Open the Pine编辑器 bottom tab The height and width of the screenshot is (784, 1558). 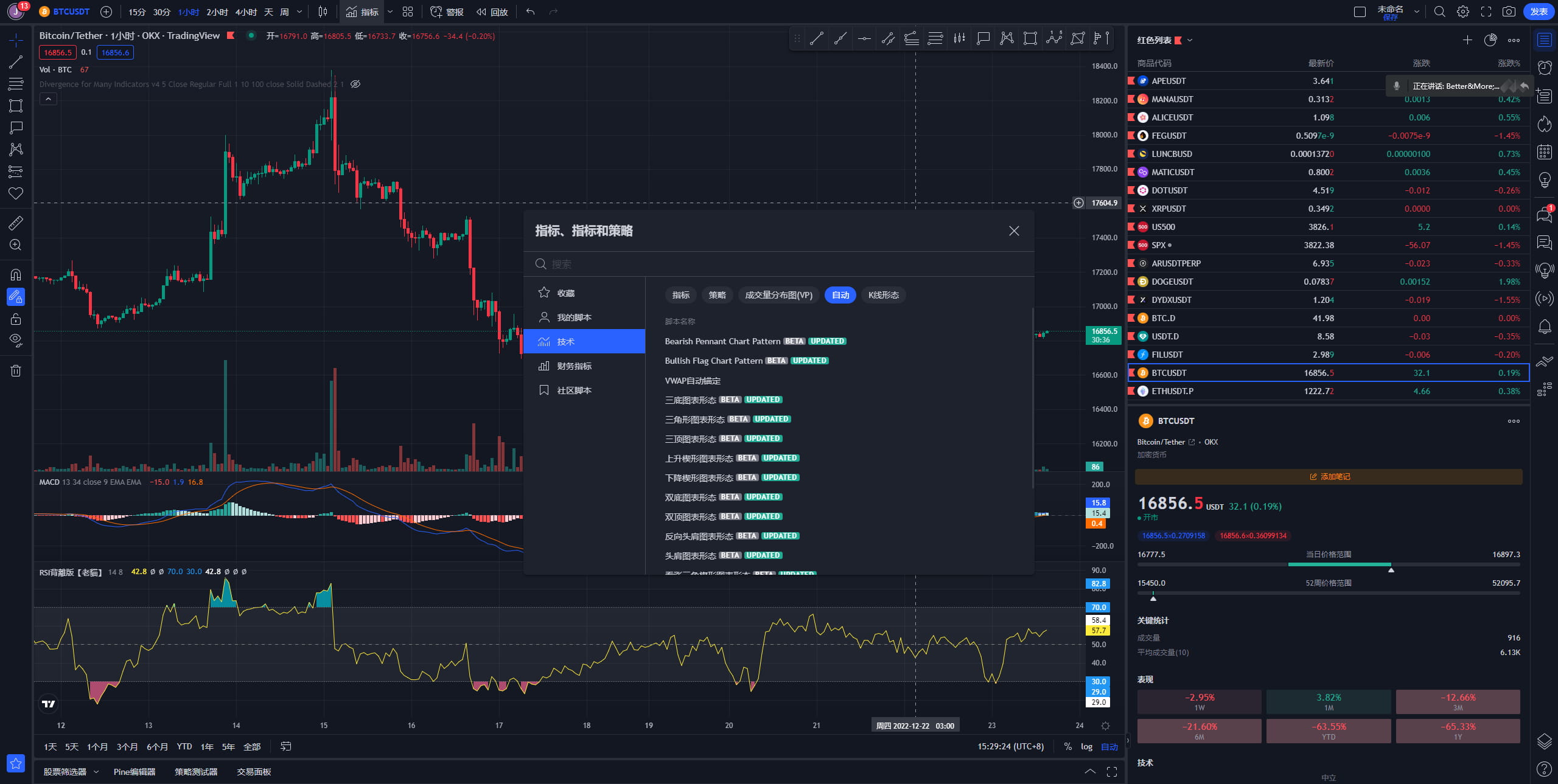click(135, 771)
